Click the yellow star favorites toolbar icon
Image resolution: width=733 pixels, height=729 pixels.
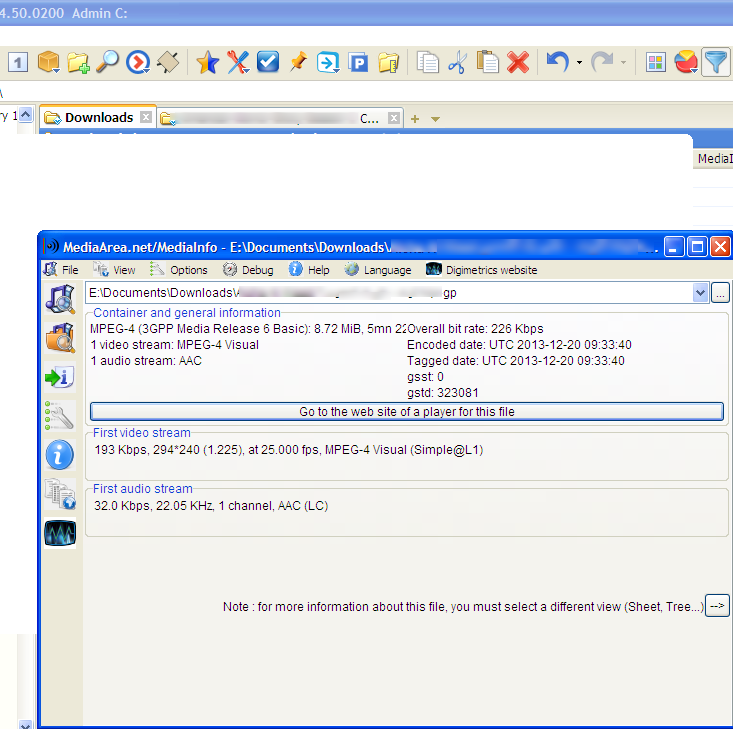[207, 63]
